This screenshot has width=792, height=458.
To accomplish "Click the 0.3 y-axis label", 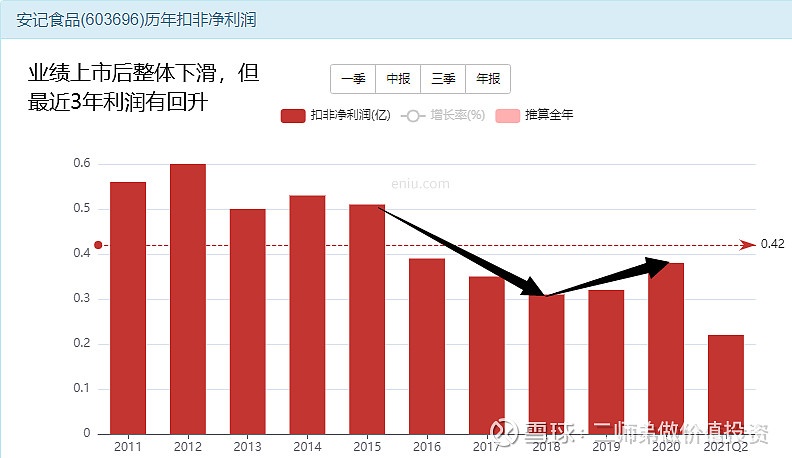I will (x=82, y=298).
